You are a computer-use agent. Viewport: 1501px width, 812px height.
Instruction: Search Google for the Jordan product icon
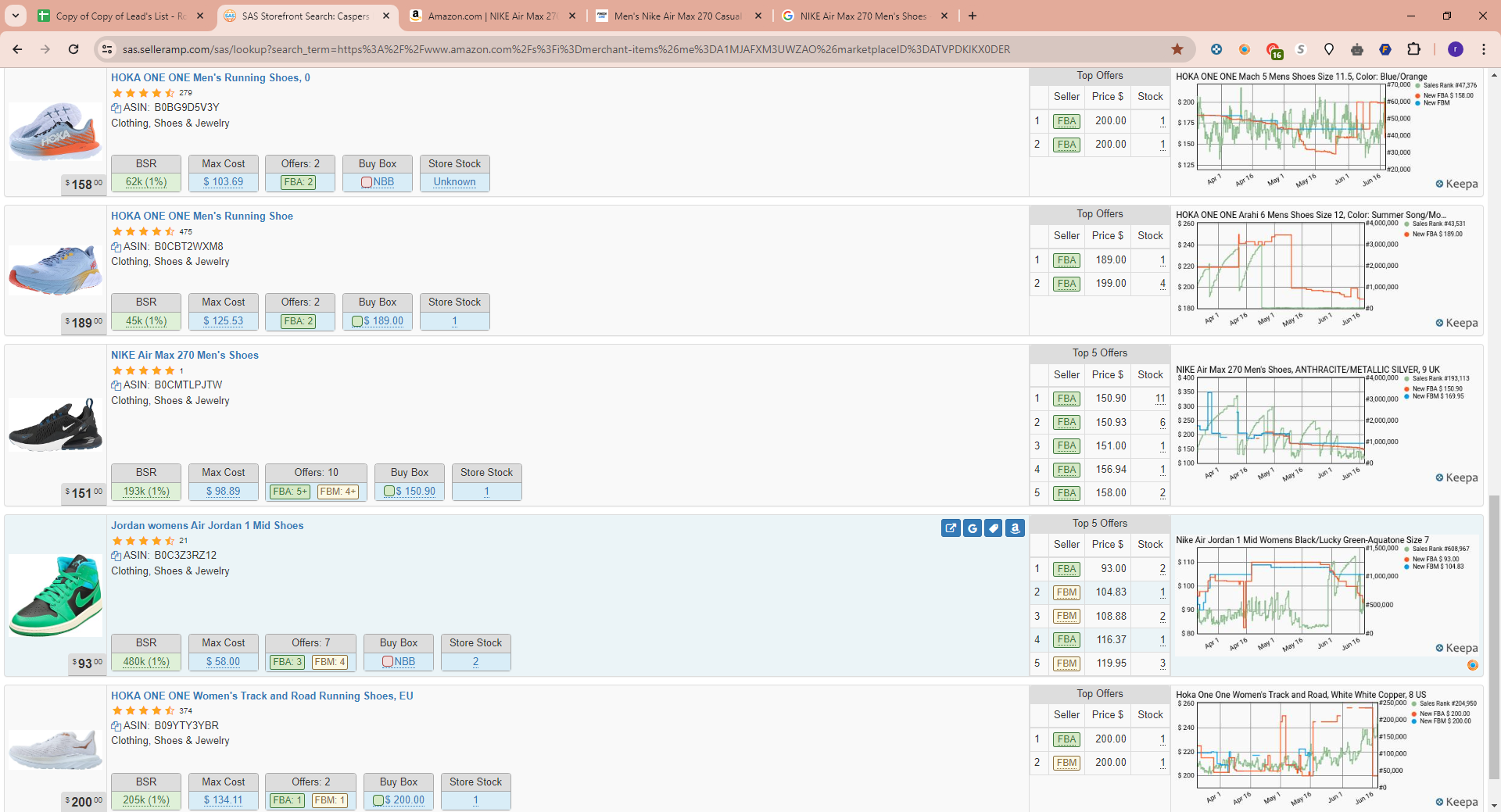(973, 528)
